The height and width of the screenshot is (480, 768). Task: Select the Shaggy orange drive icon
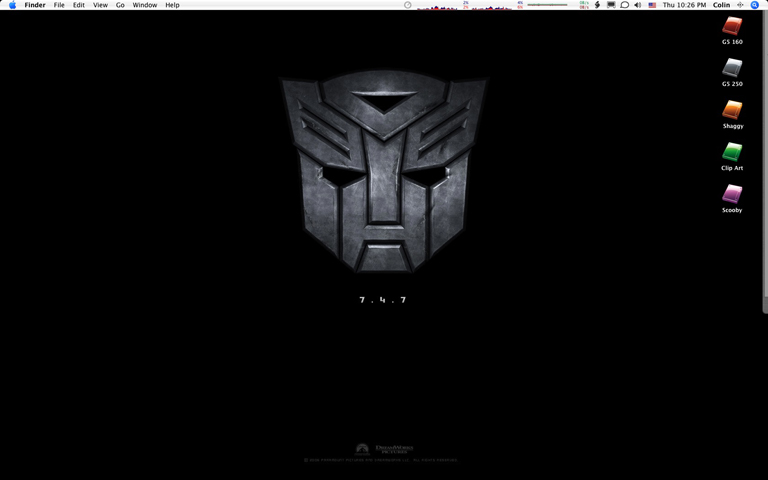[732, 110]
